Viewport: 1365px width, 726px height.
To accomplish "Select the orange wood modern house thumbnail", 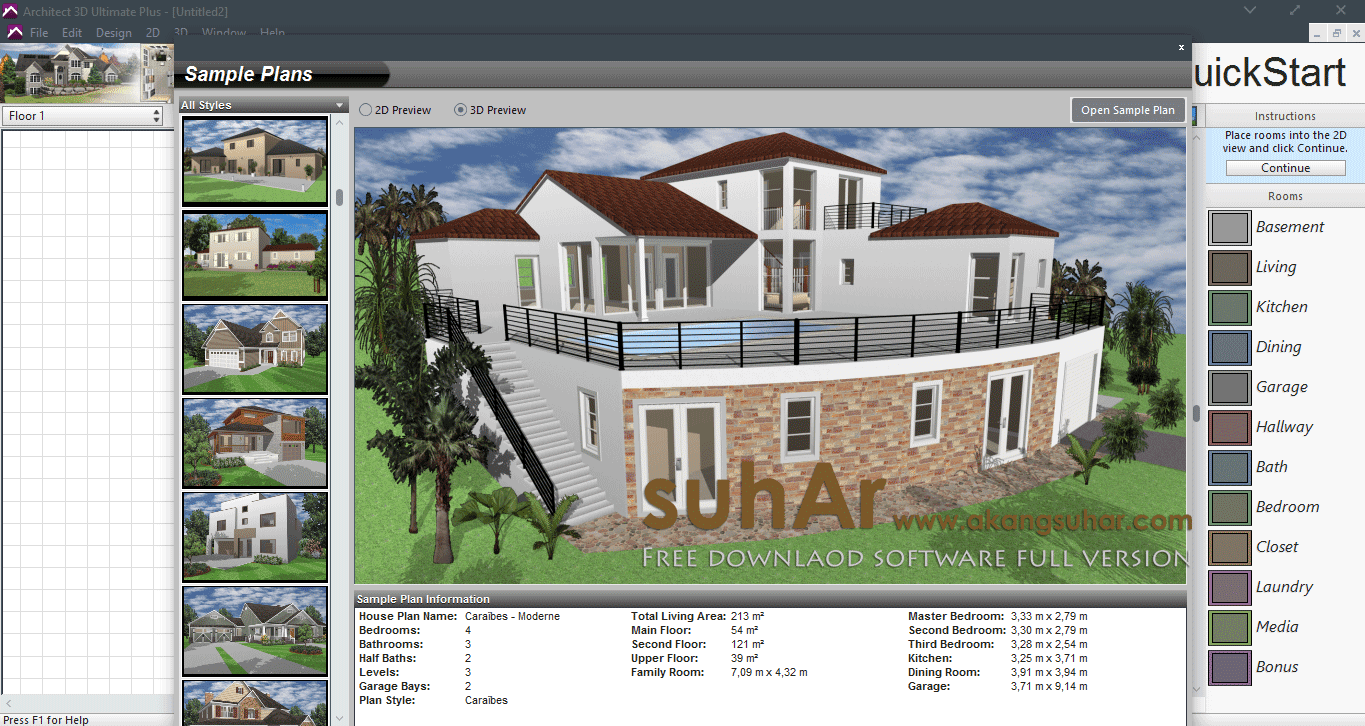I will click(x=255, y=443).
